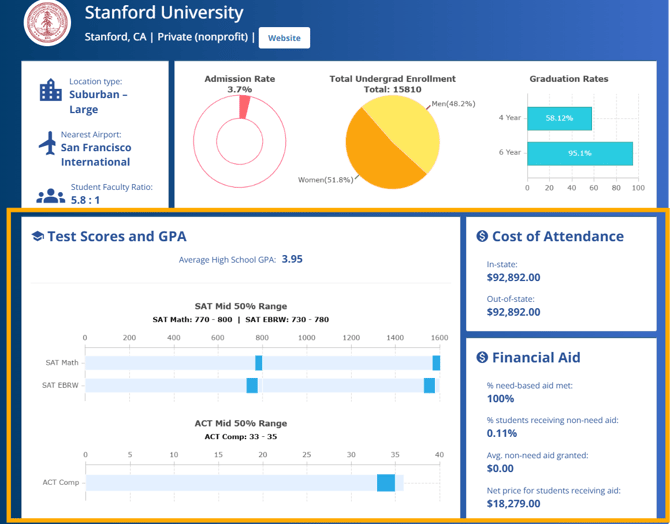Click the airplane icon for Nearest Airport
Image resolution: width=670 pixels, height=524 pixels.
[47, 144]
